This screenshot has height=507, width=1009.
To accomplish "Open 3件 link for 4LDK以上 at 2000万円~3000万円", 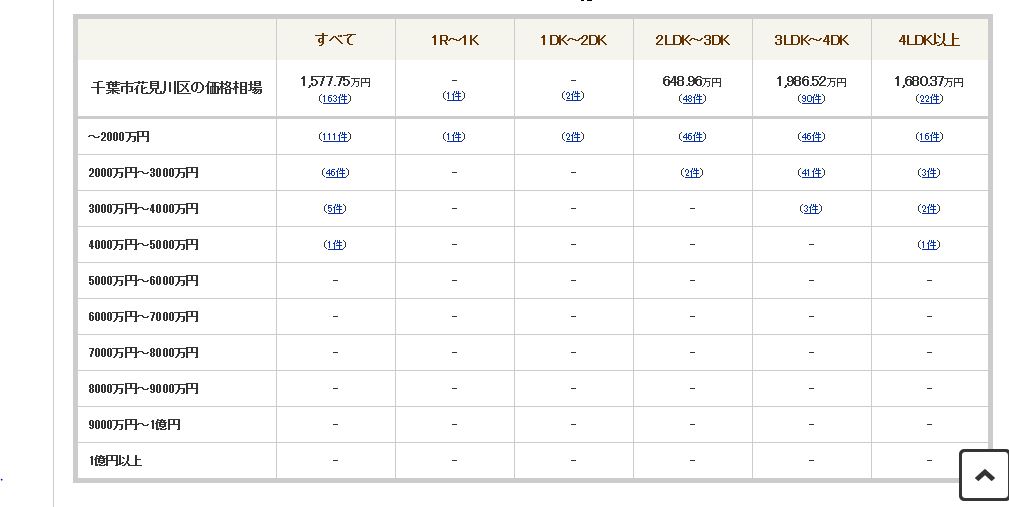I will [929, 172].
